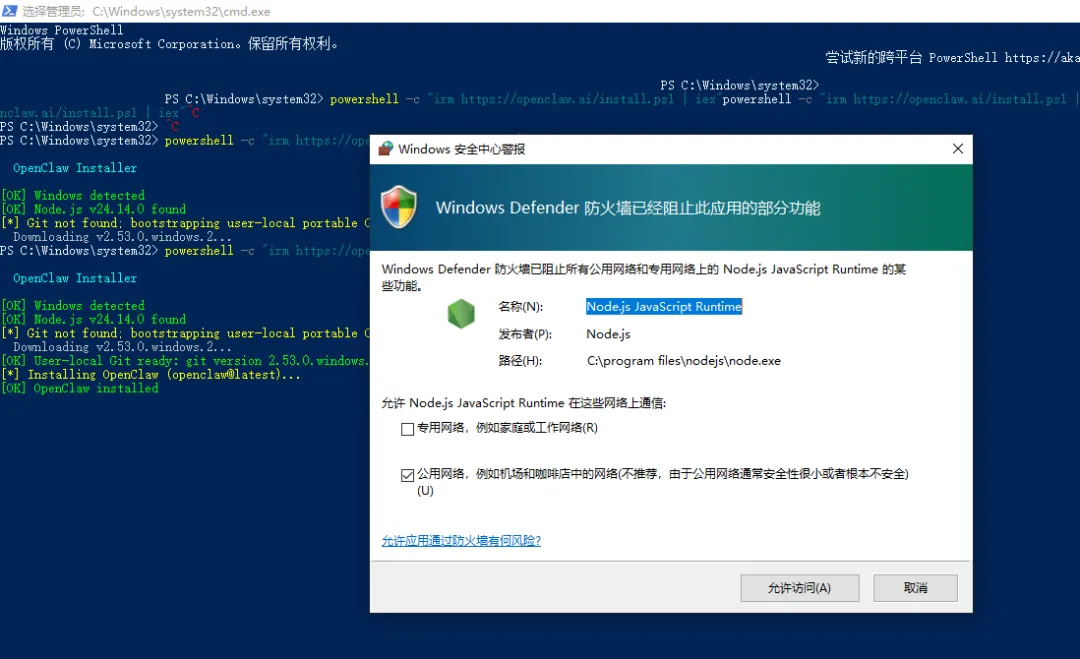Enable the private networks checkbox
This screenshot has width=1080, height=659.
407,429
